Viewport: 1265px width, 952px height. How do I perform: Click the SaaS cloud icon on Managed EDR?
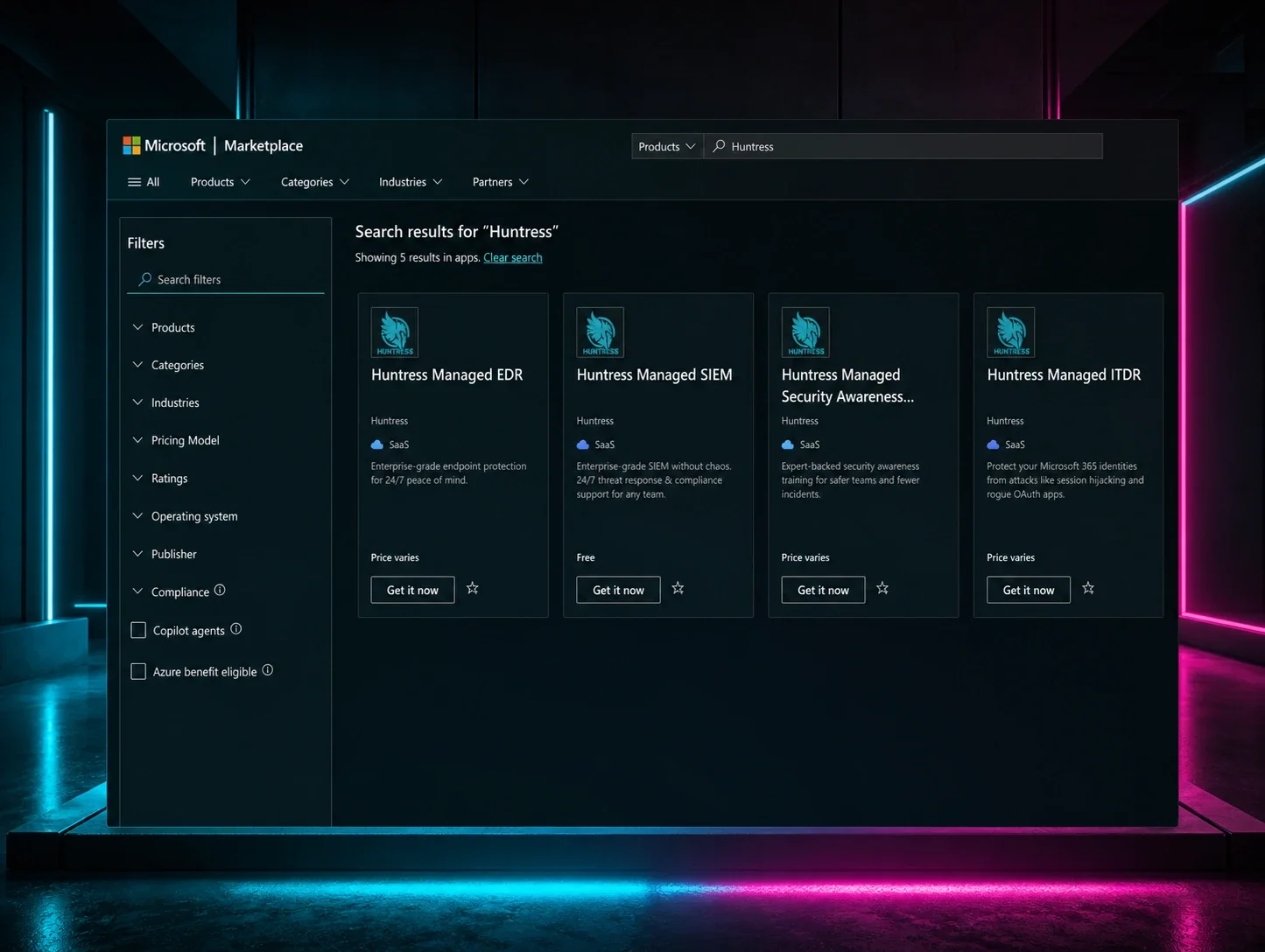[377, 444]
